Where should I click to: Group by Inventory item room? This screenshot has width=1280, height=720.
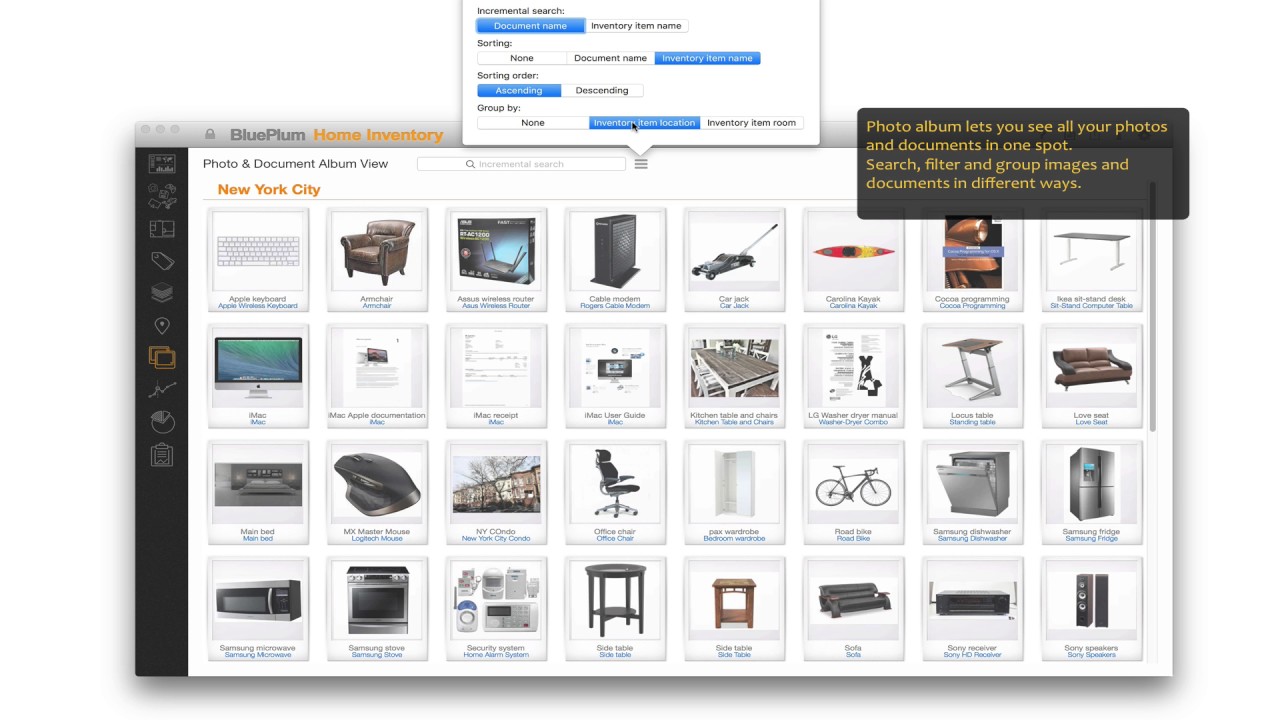(751, 123)
